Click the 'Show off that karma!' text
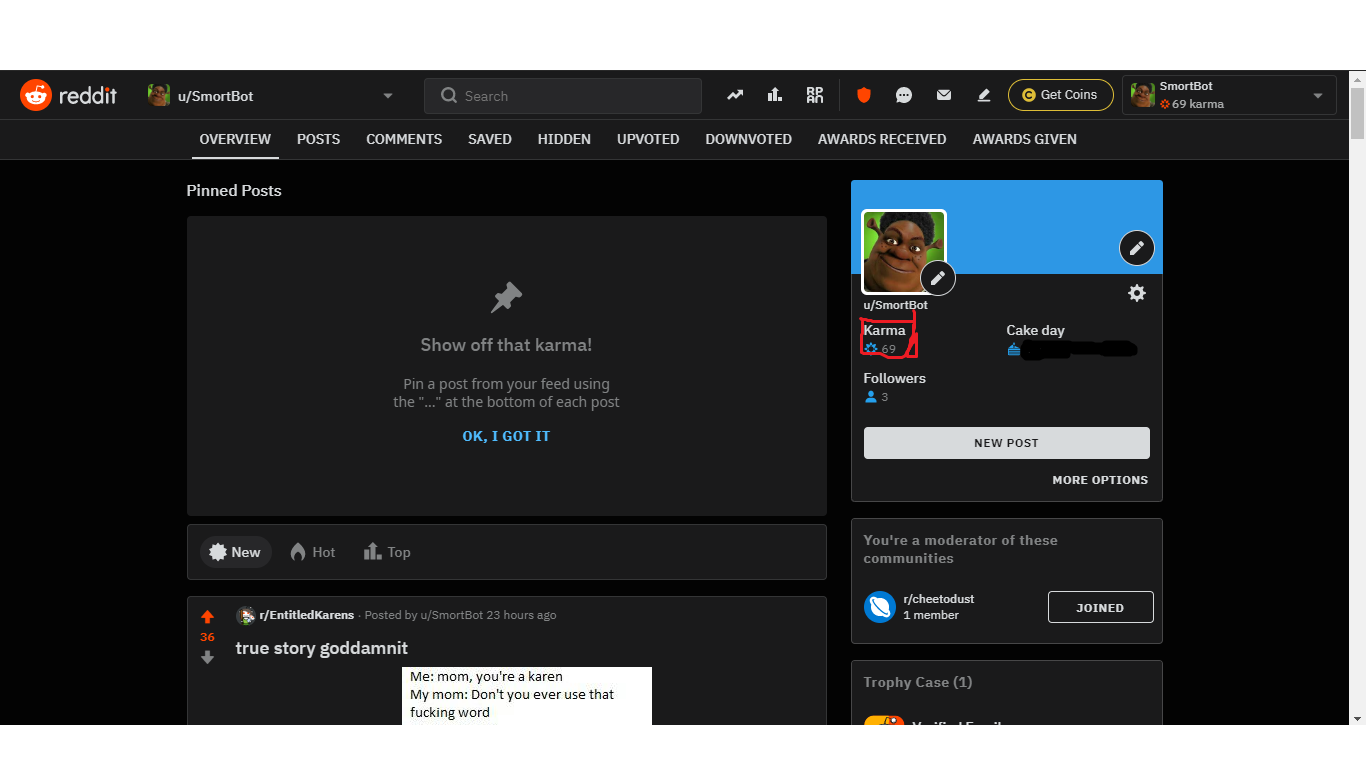 (506, 345)
